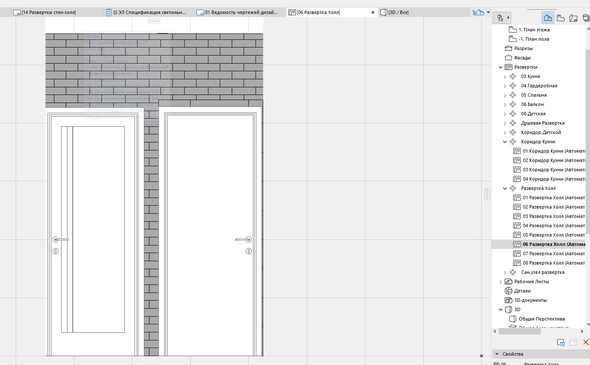Collapse the Развертки group in Navigator
This screenshot has height=365, width=590.
click(500, 67)
